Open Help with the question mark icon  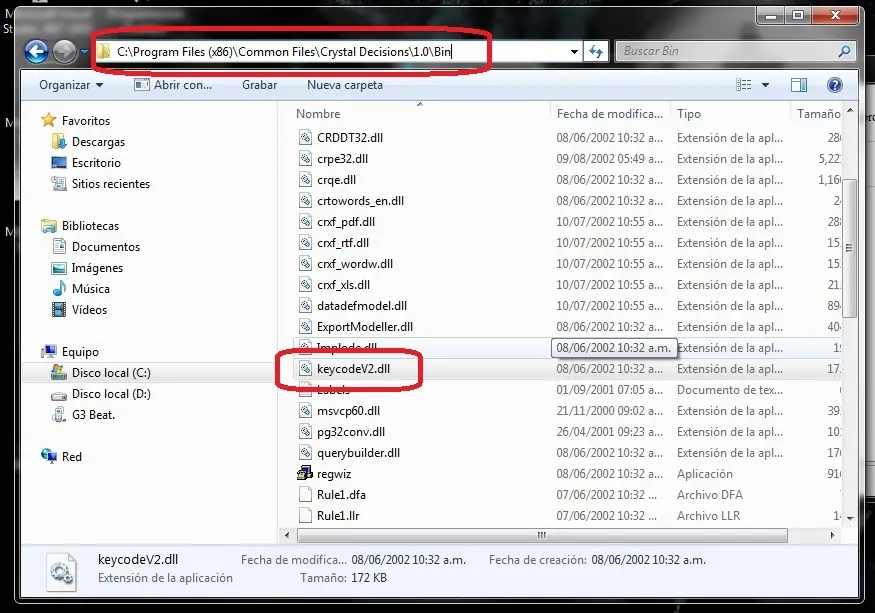834,85
